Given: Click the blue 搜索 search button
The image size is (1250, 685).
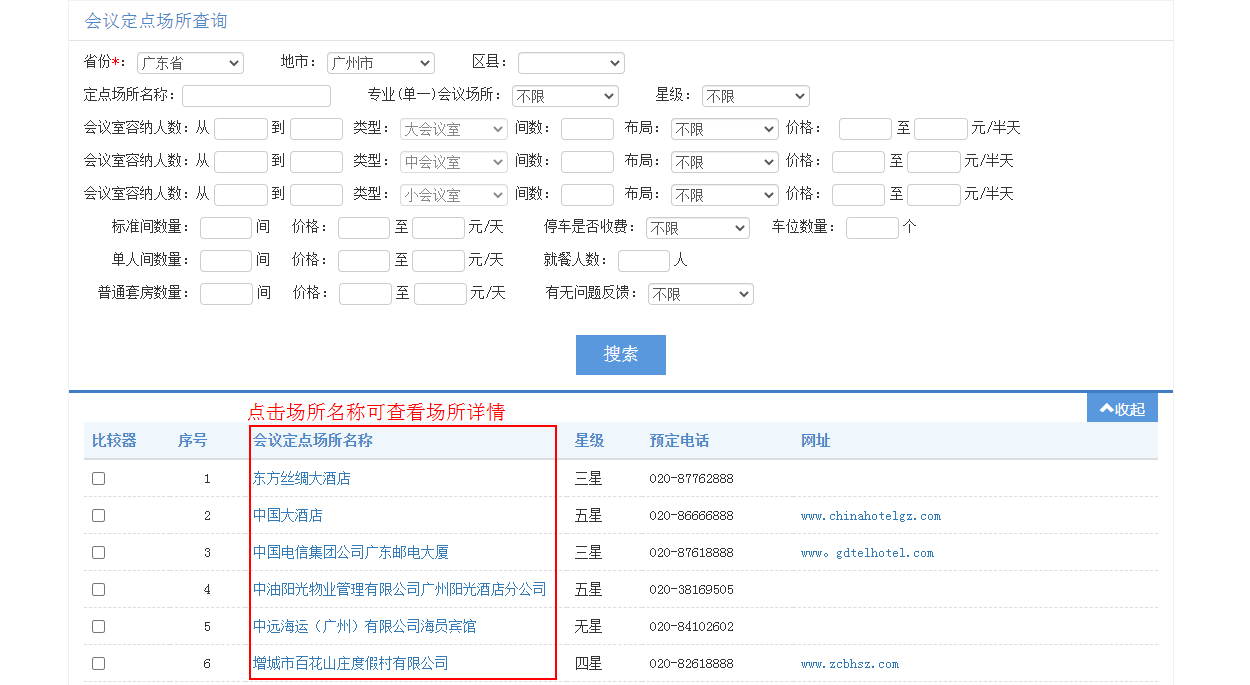Looking at the screenshot, I should (x=620, y=355).
